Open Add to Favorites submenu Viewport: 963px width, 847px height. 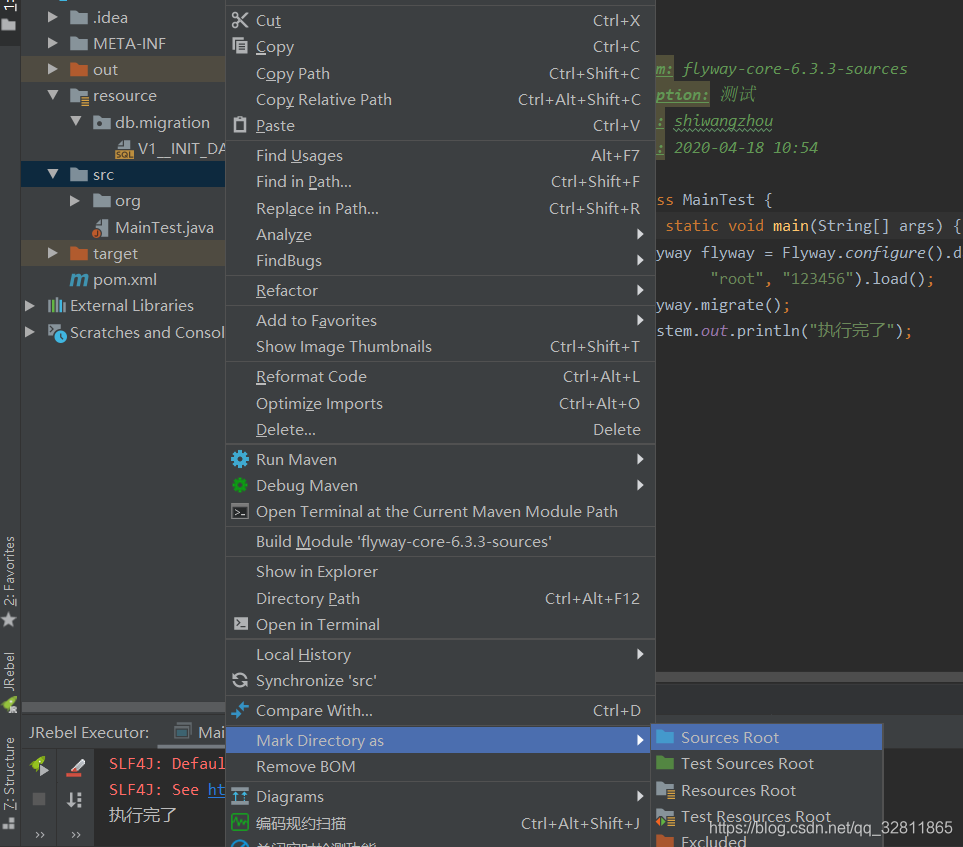440,321
